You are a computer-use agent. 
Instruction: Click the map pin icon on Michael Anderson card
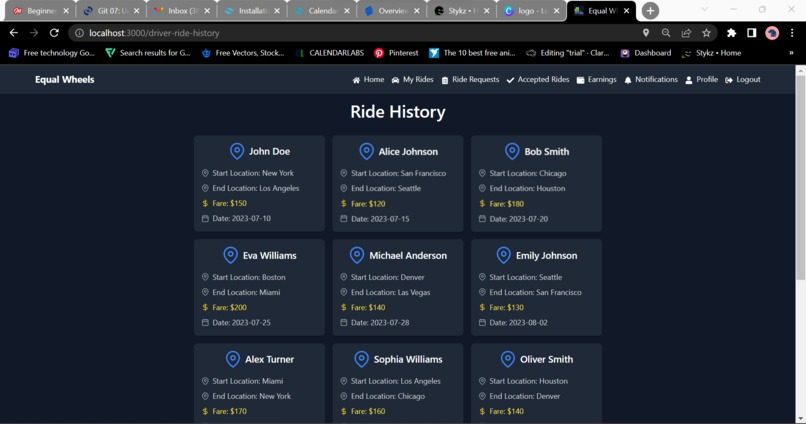point(357,255)
